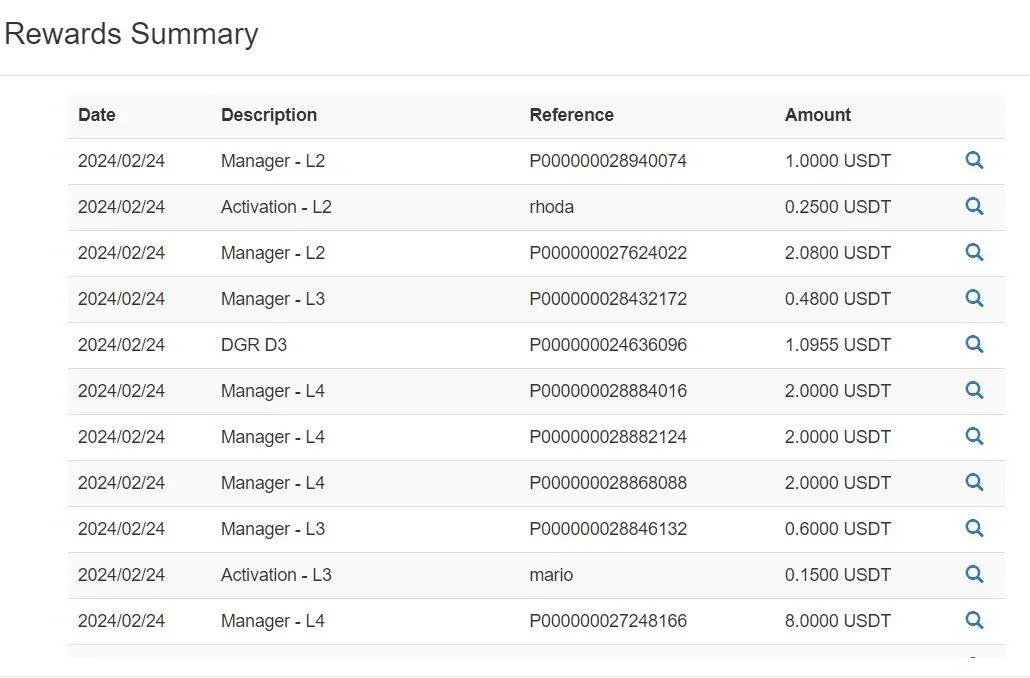Select the 0.2500 USDT amount

838,207
